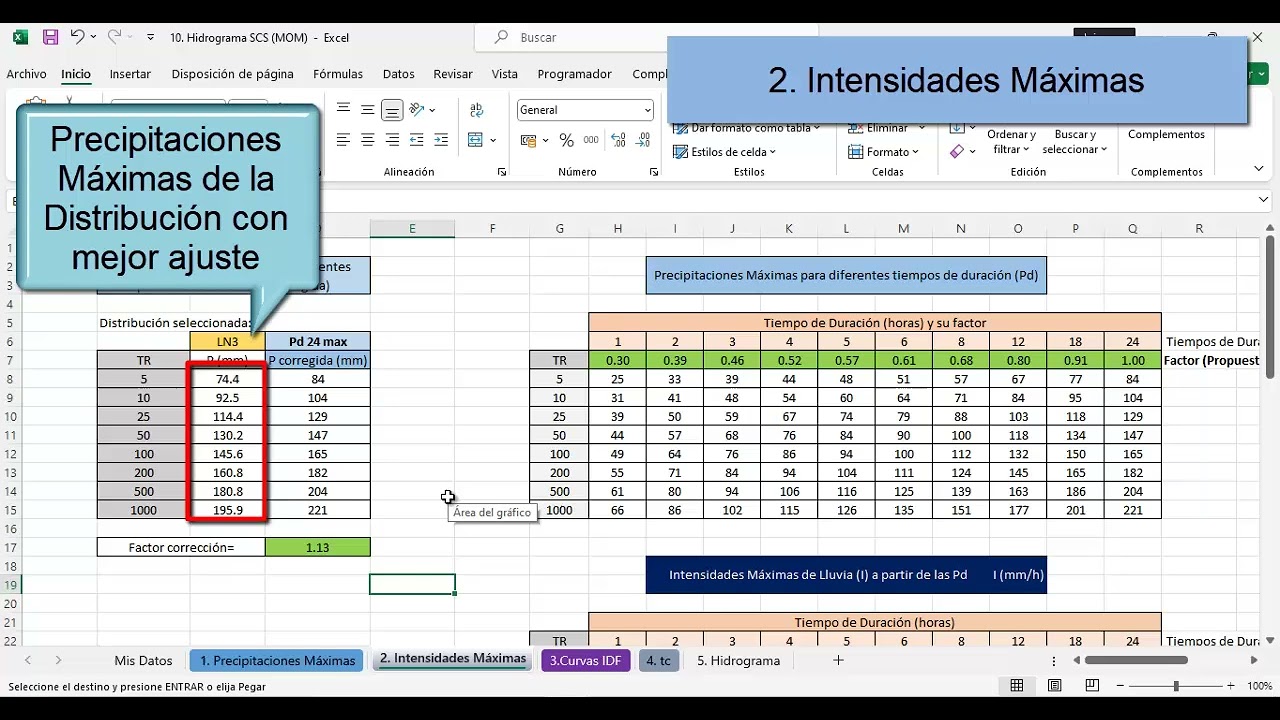This screenshot has height=720, width=1280.
Task: Click the horizontal scrollbar thumb
Action: click(1136, 660)
